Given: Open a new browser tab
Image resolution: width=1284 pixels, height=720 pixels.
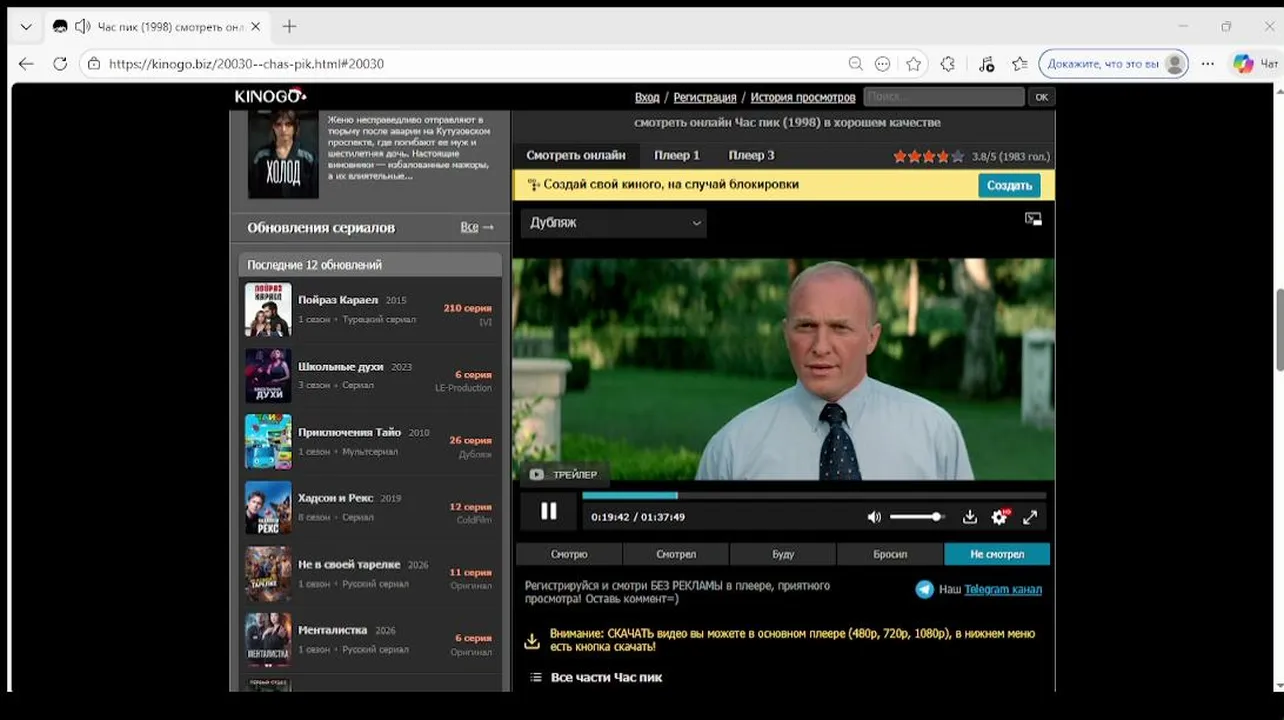Looking at the screenshot, I should point(290,26).
